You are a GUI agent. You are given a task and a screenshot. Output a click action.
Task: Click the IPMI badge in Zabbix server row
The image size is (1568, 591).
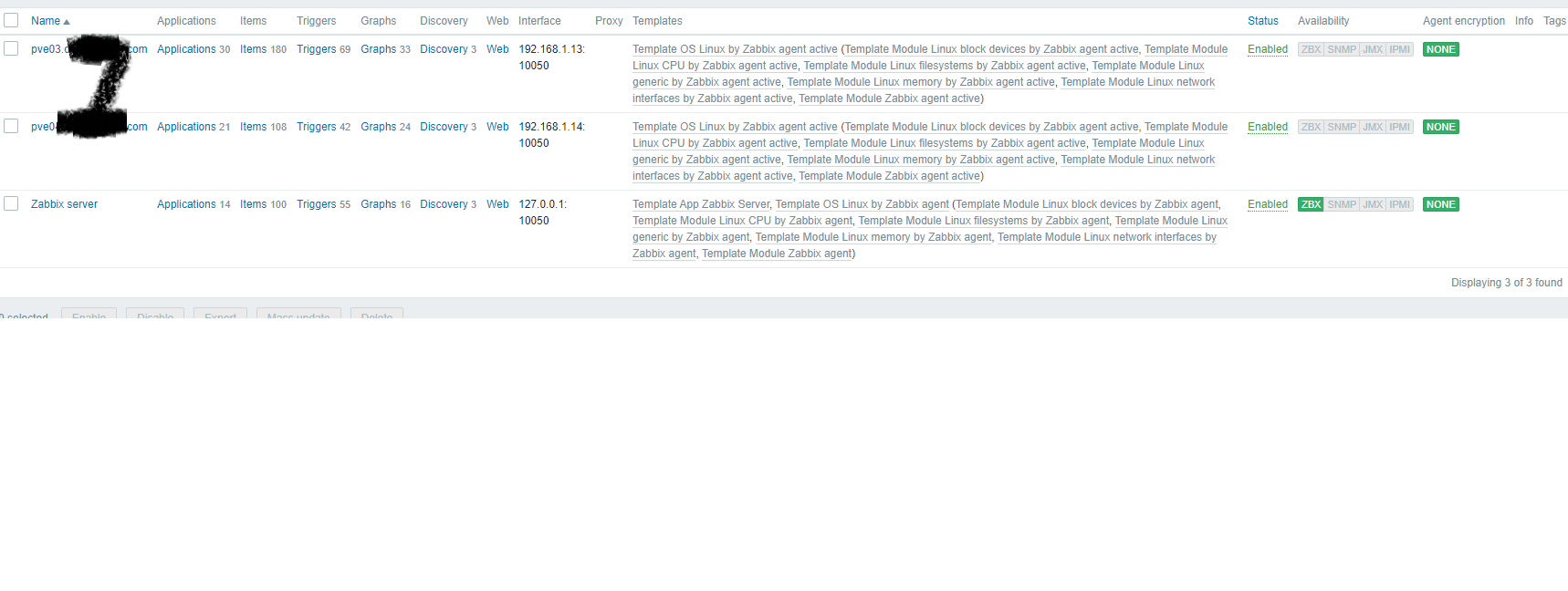(1399, 204)
